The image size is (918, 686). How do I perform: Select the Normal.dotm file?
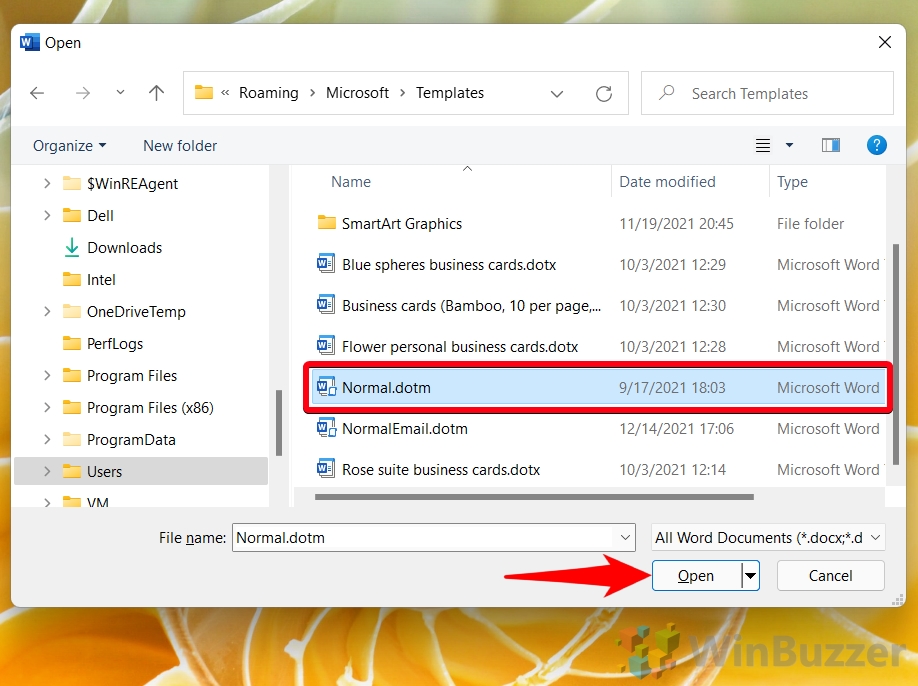[x=598, y=387]
